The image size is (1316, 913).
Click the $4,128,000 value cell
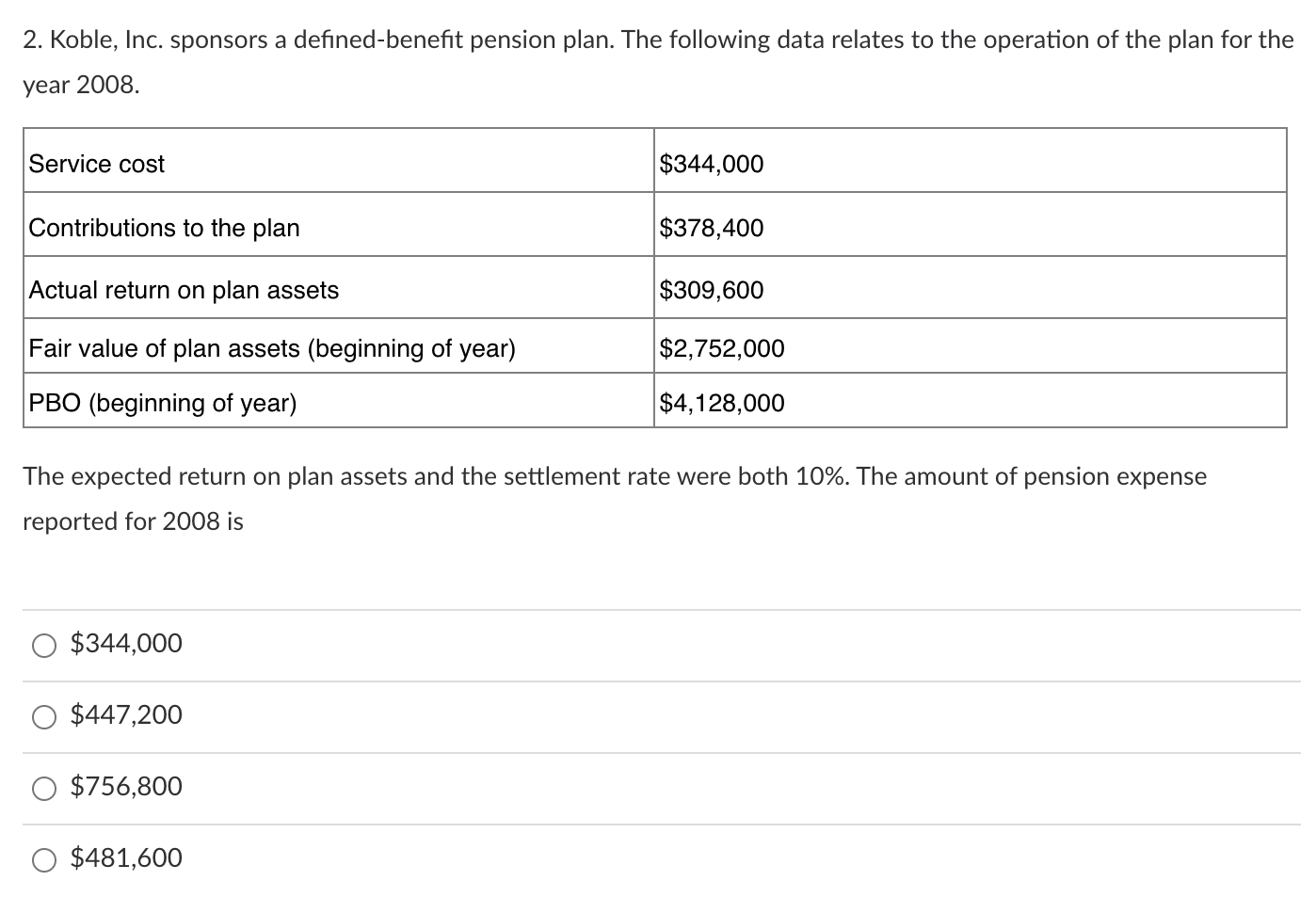[721, 403]
